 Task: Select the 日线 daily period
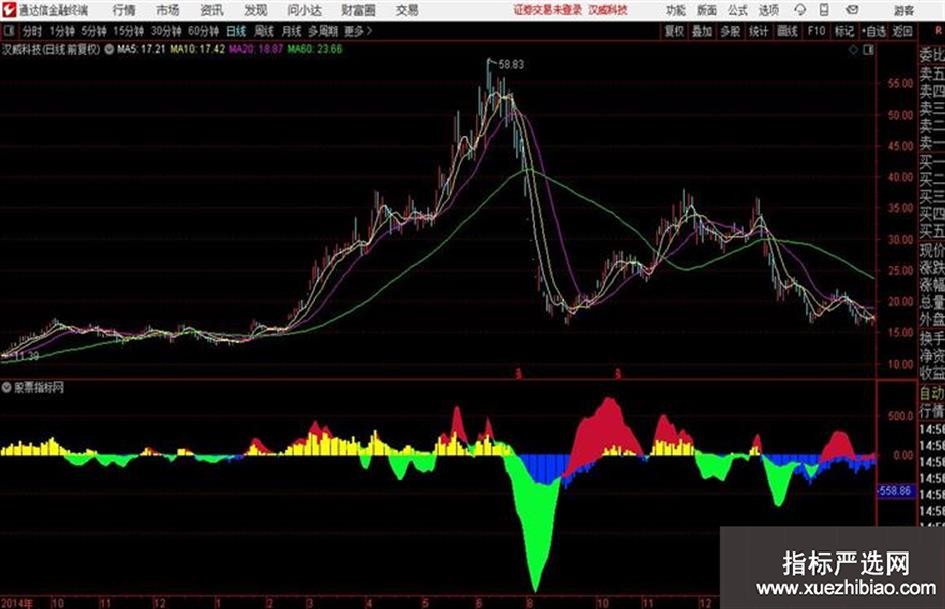coord(236,31)
